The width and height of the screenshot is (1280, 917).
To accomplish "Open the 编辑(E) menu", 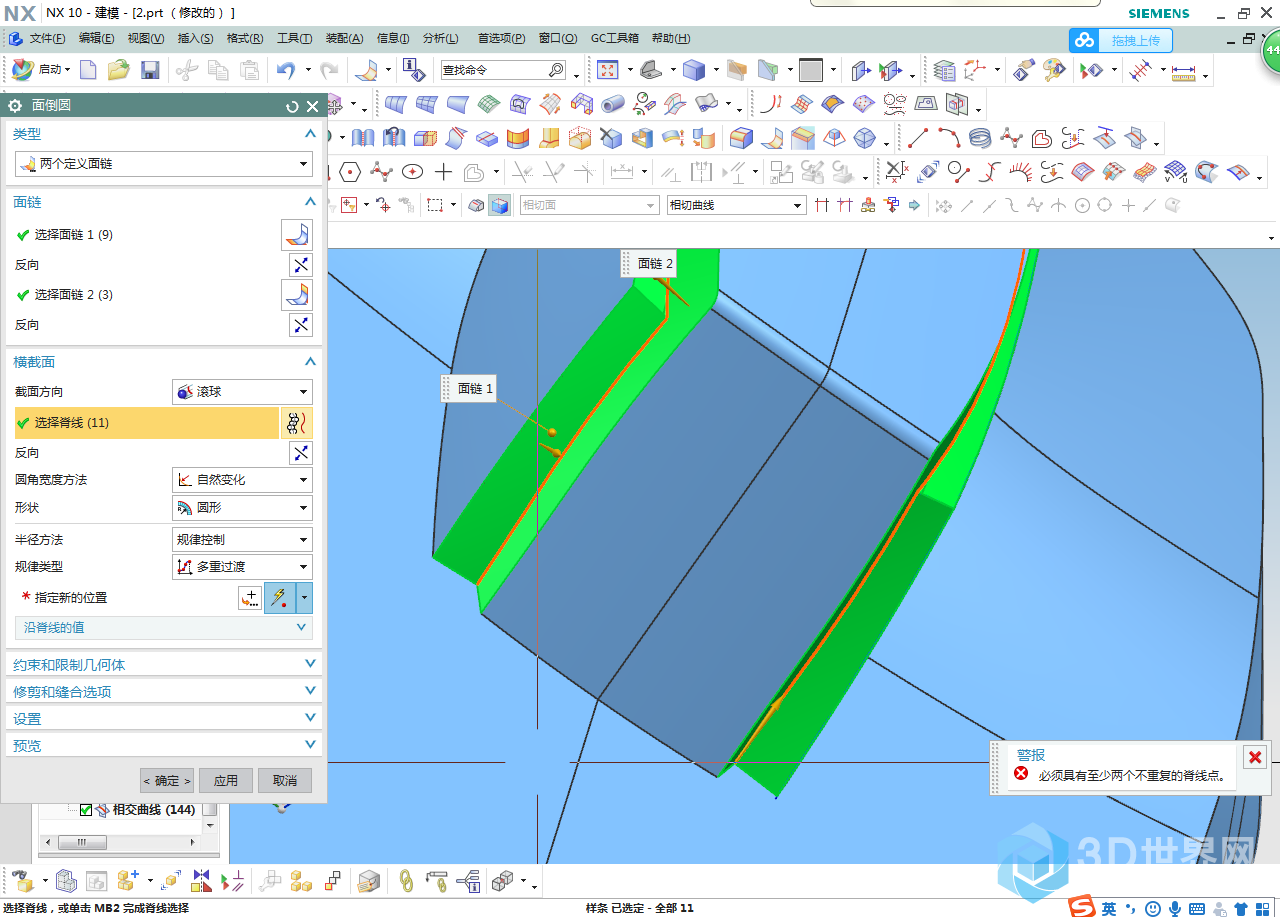I will (x=96, y=39).
